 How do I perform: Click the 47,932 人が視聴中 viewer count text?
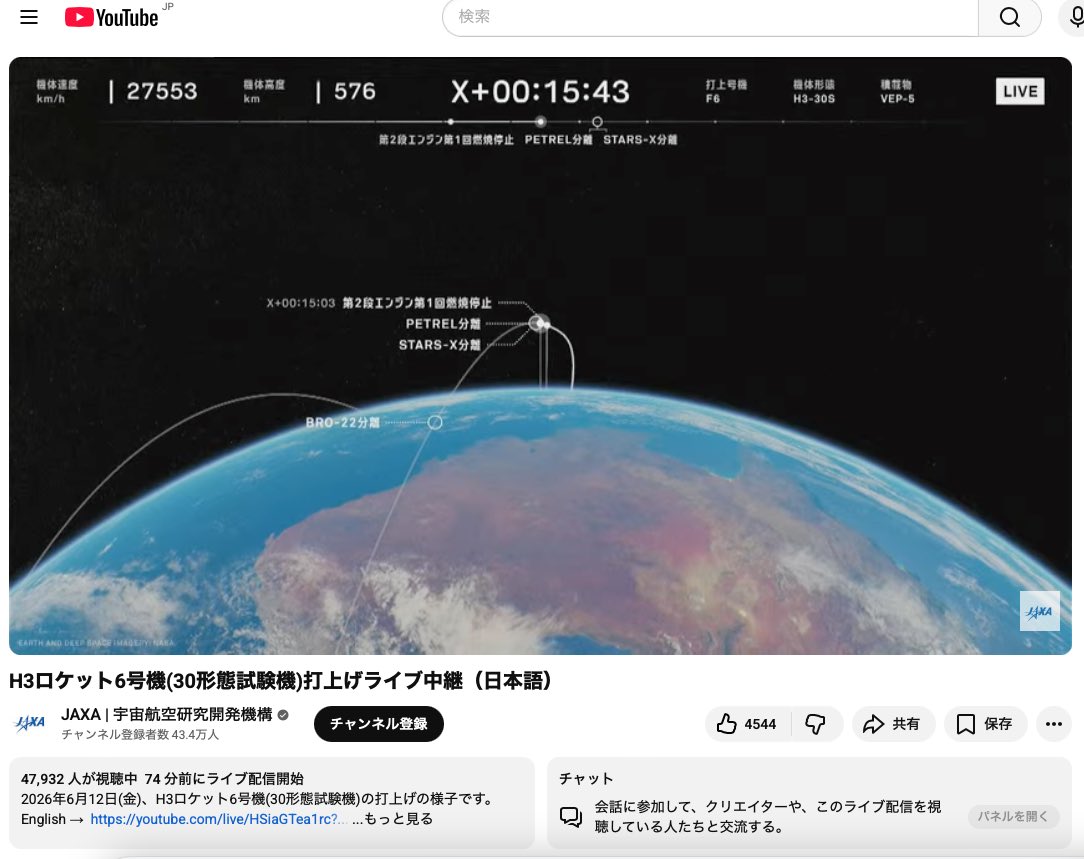click(x=80, y=779)
